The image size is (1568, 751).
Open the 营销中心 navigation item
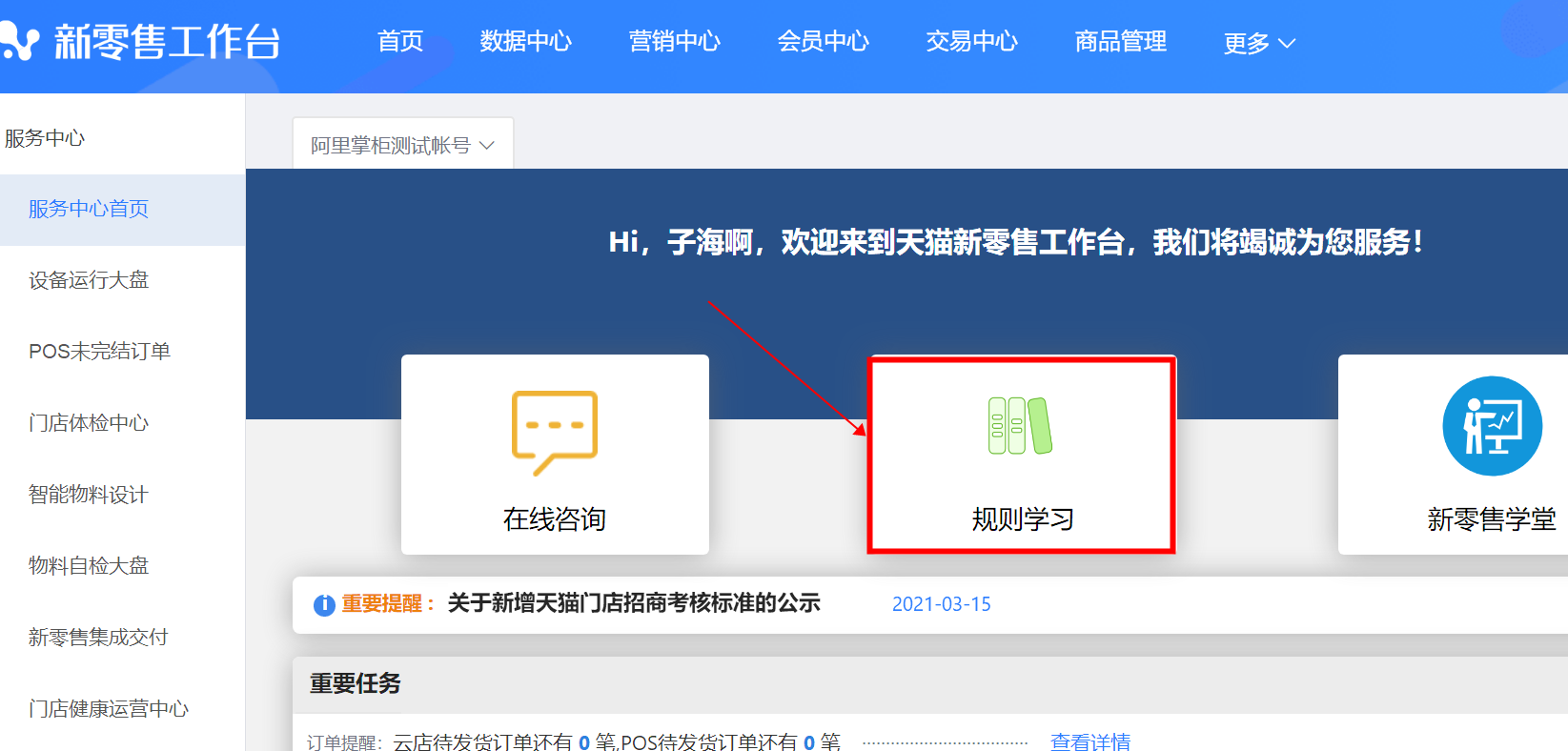pos(674,41)
